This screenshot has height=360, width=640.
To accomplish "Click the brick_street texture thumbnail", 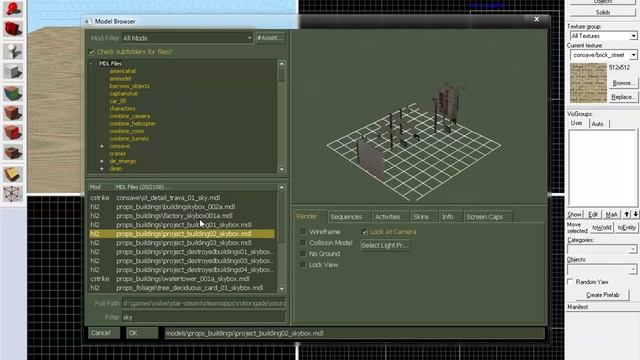I will click(588, 83).
